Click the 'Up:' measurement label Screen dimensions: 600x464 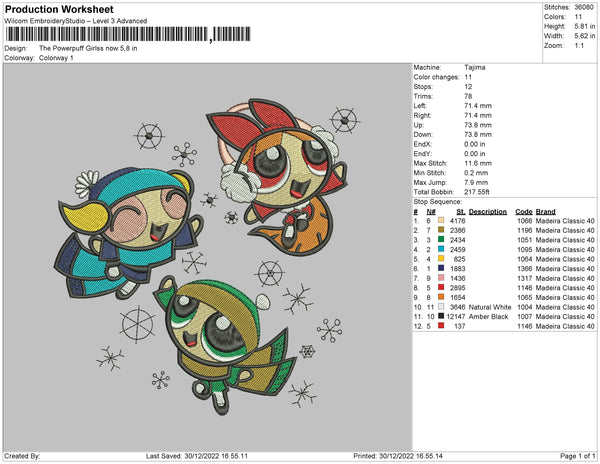(x=418, y=125)
